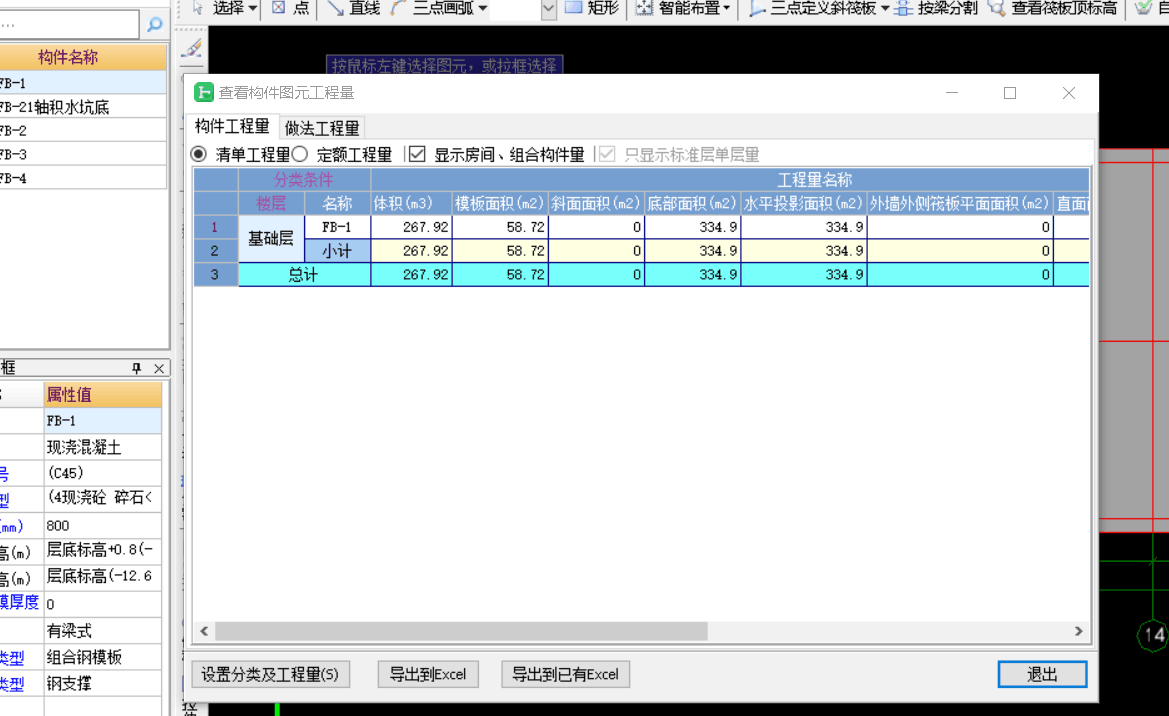Close the property panel
Image resolution: width=1169 pixels, height=716 pixels.
(x=159, y=368)
